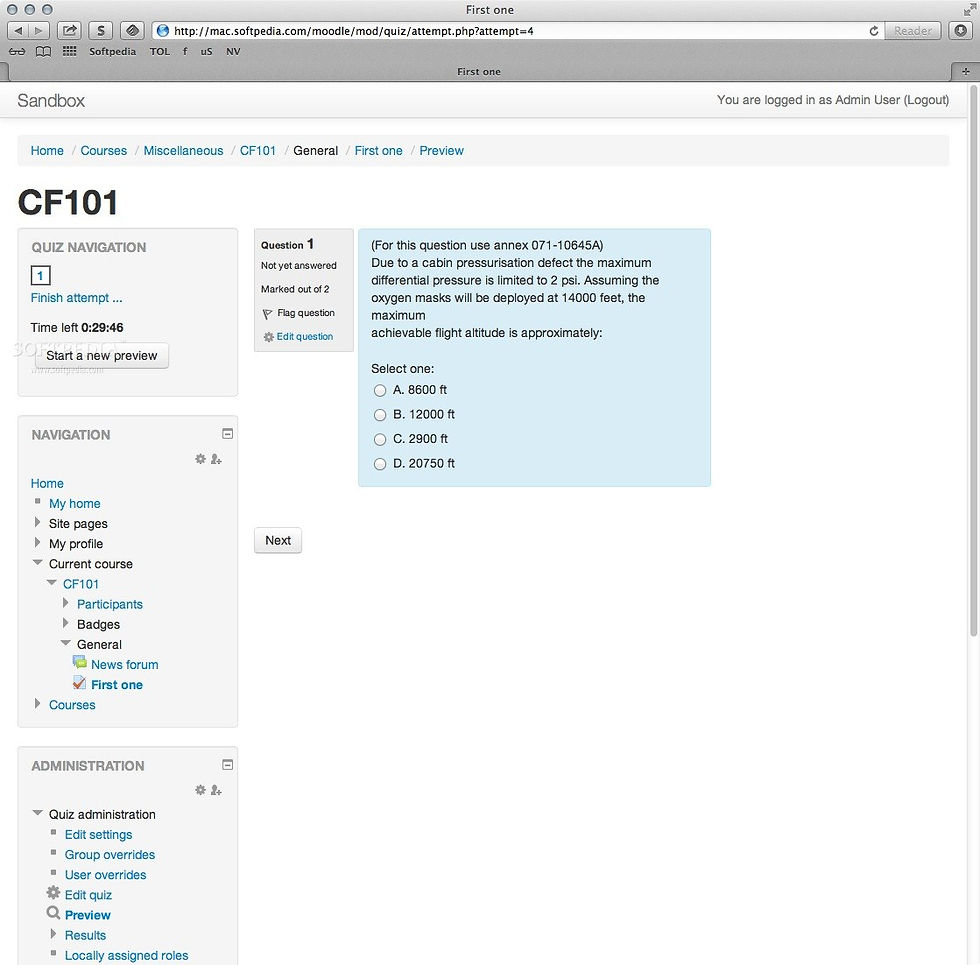Click the gear icon in Administration block
Viewport: 980px width, 965px height.
click(200, 790)
